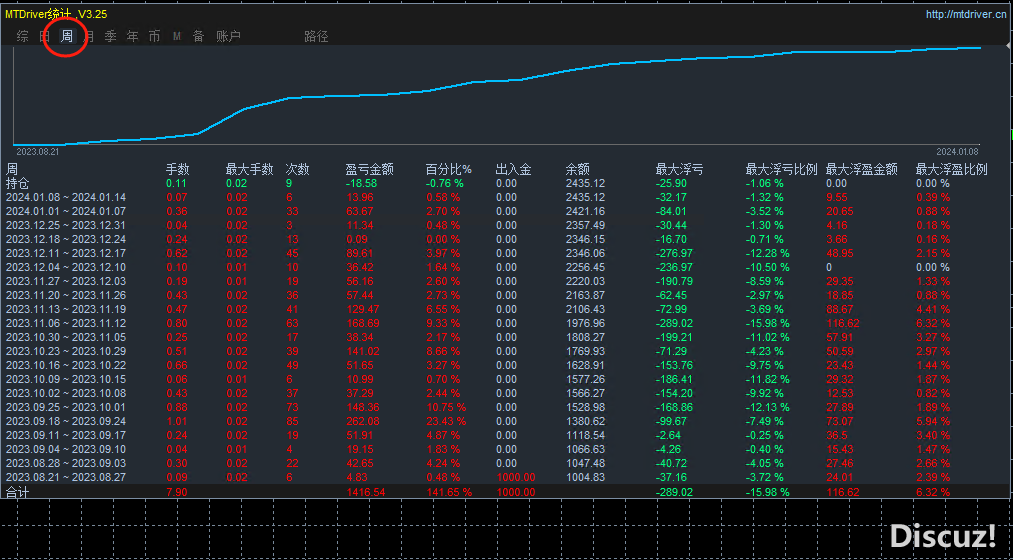The image size is (1013, 560).
Task: Click the balance value 1976.96
Action: [x=585, y=323]
